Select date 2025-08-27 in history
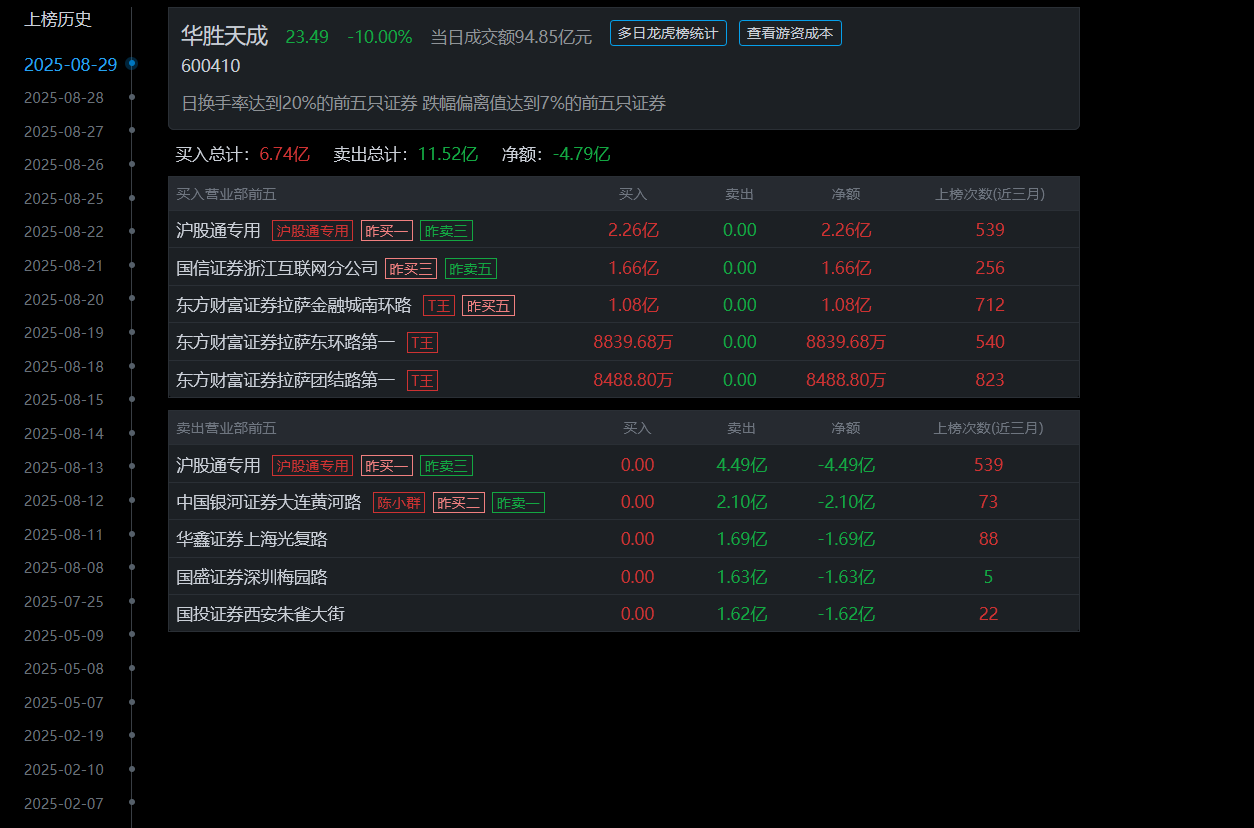This screenshot has width=1254, height=828. coord(64,132)
